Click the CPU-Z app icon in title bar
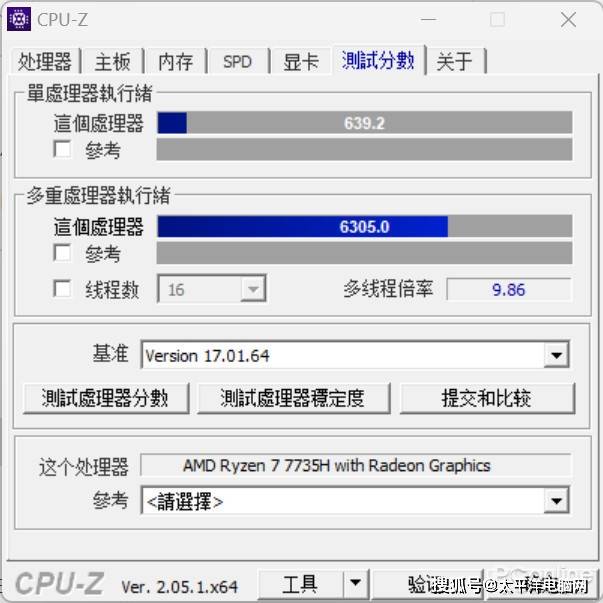603x603 pixels. (x=19, y=19)
